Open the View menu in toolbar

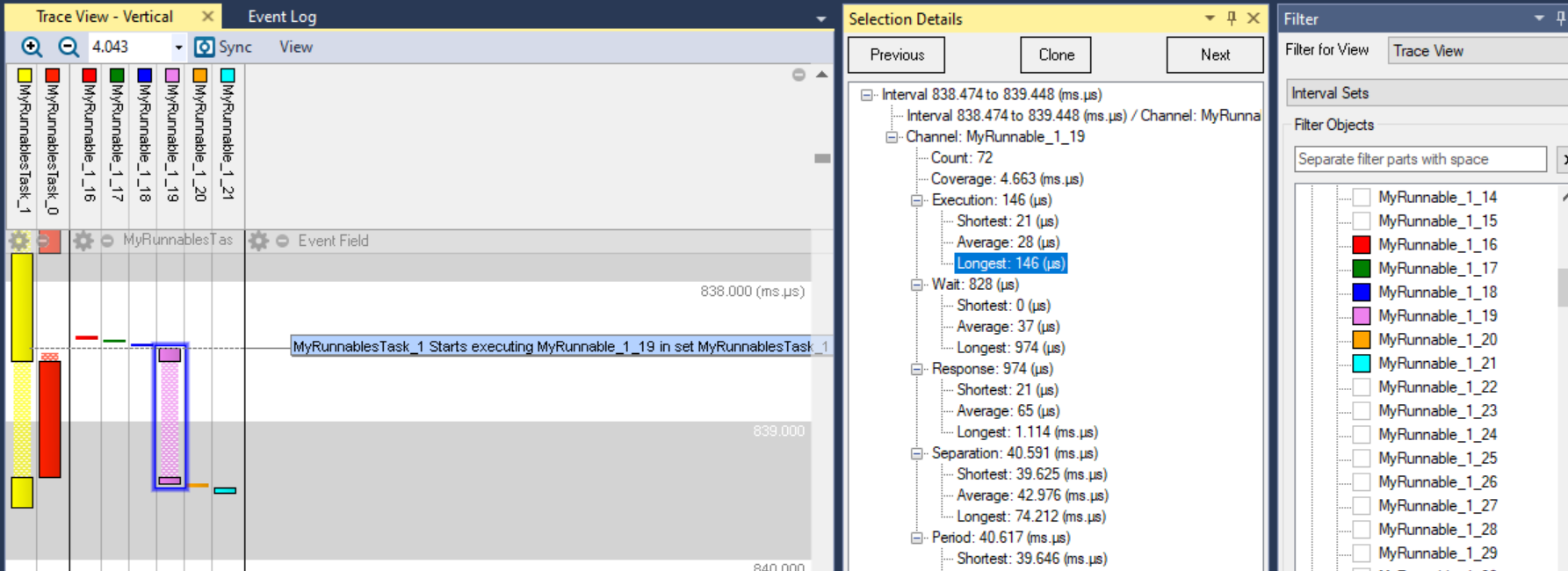296,47
